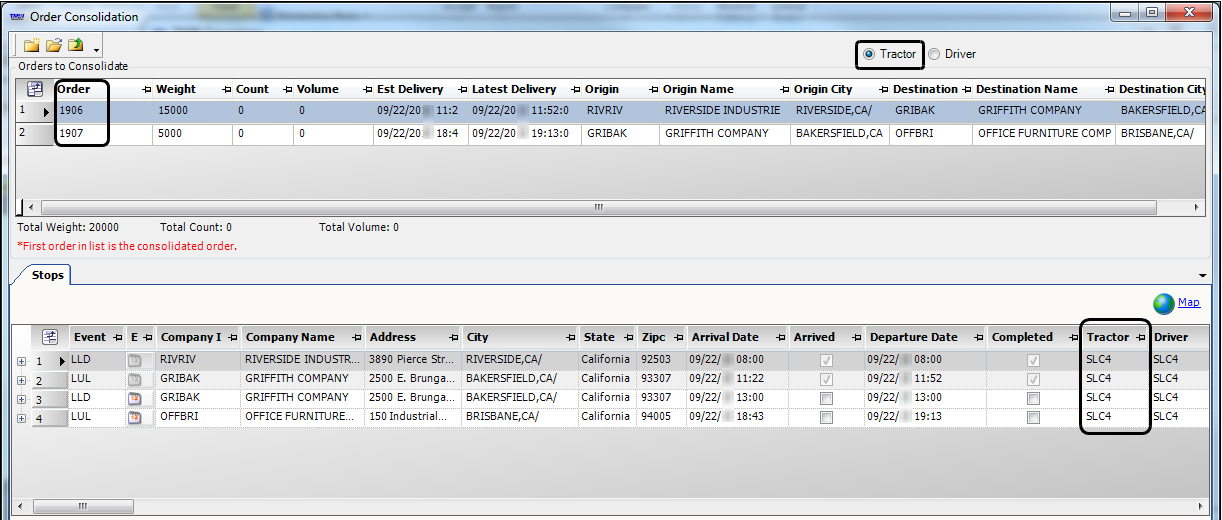The width and height of the screenshot is (1222, 520).
Task: Click the 3890 Pierce Str address cell
Action: tap(412, 360)
